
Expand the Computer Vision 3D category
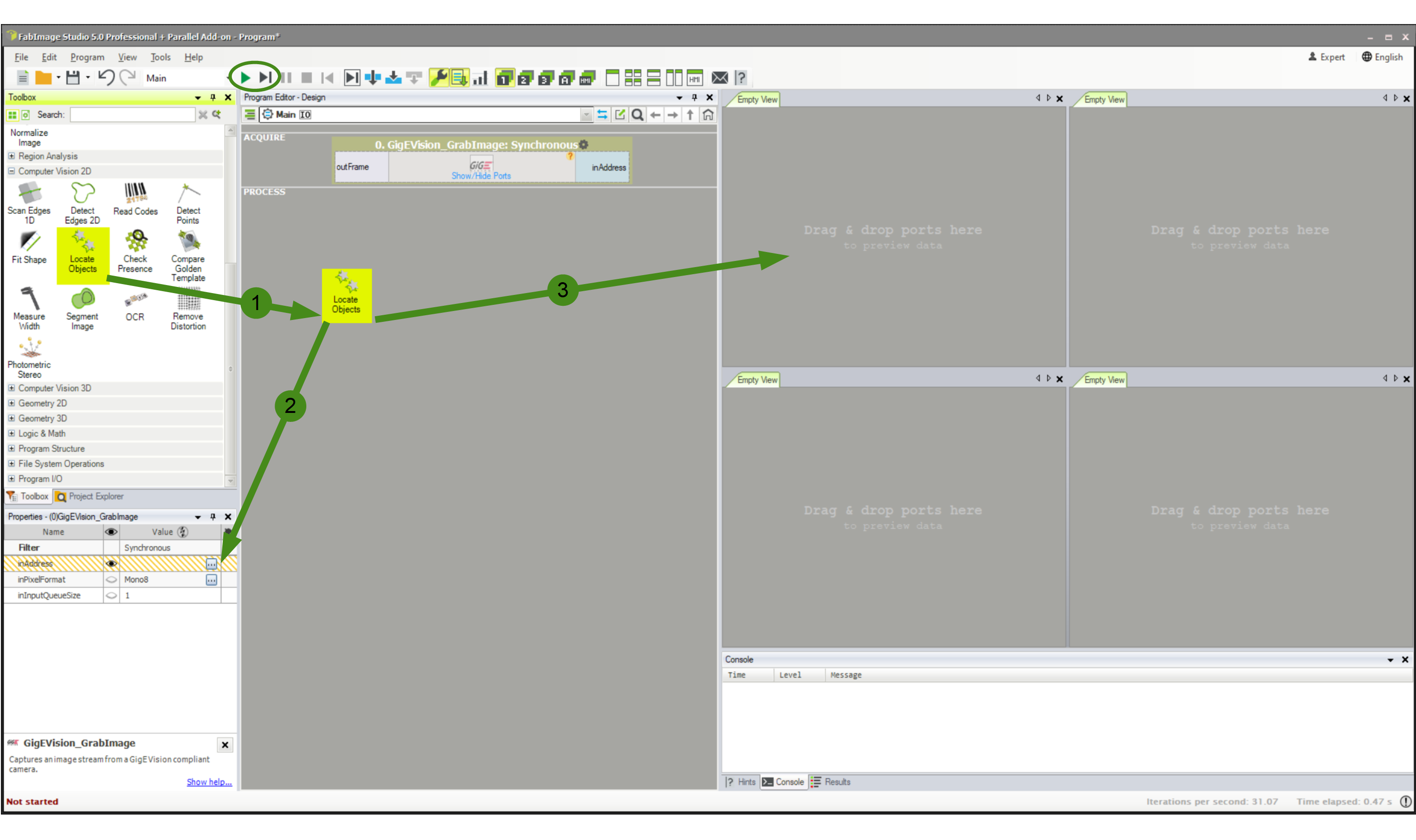11,388
